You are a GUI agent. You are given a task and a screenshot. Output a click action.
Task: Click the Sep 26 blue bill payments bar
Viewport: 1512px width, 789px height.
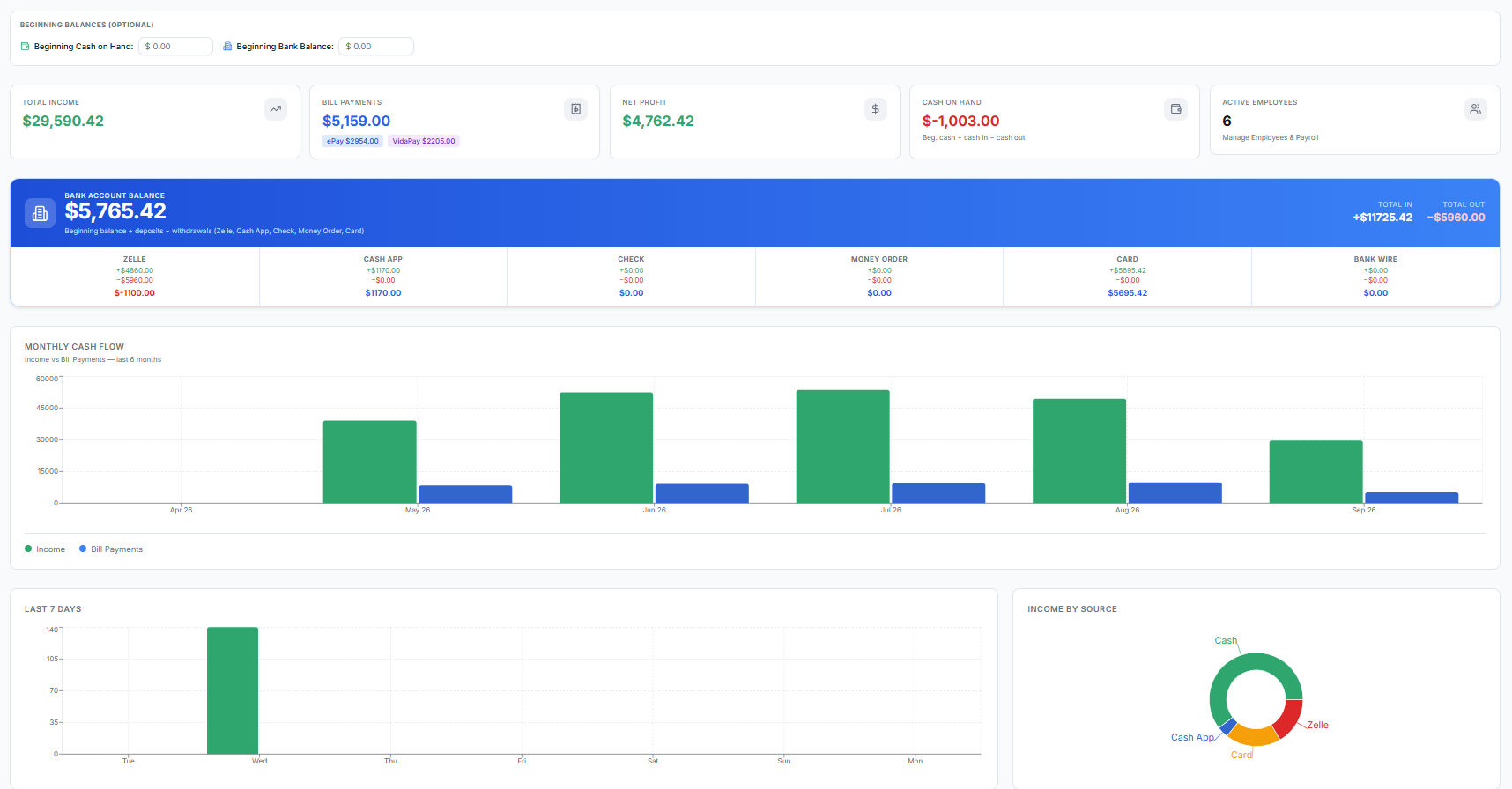tap(1412, 498)
